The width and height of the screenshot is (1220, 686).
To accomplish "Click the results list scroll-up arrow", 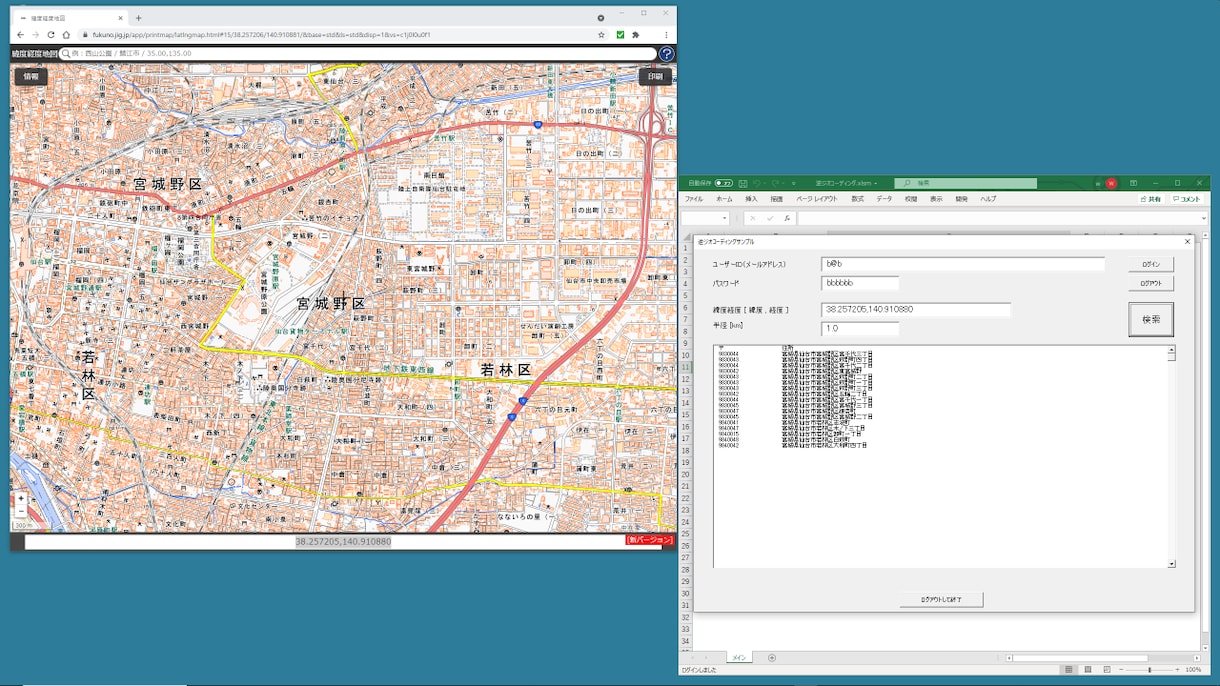I will click(1171, 350).
